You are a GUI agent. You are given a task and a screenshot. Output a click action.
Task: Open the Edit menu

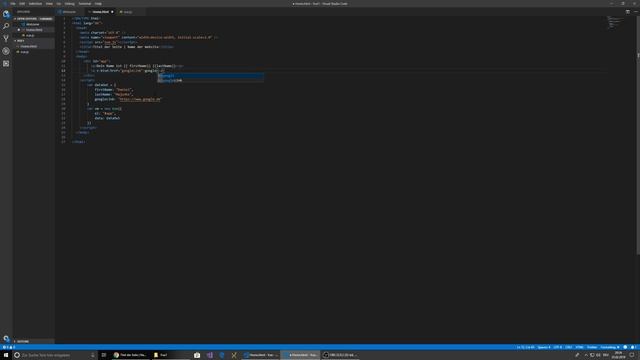pos(22,4)
